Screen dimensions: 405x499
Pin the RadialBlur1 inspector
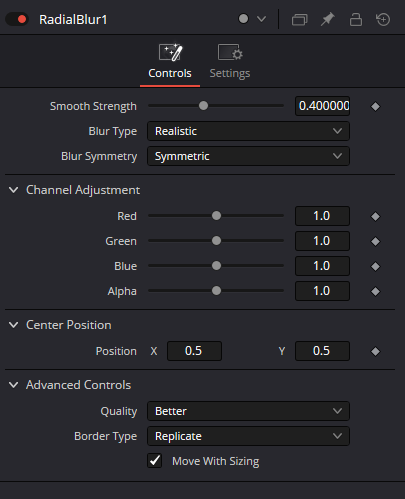[328, 19]
